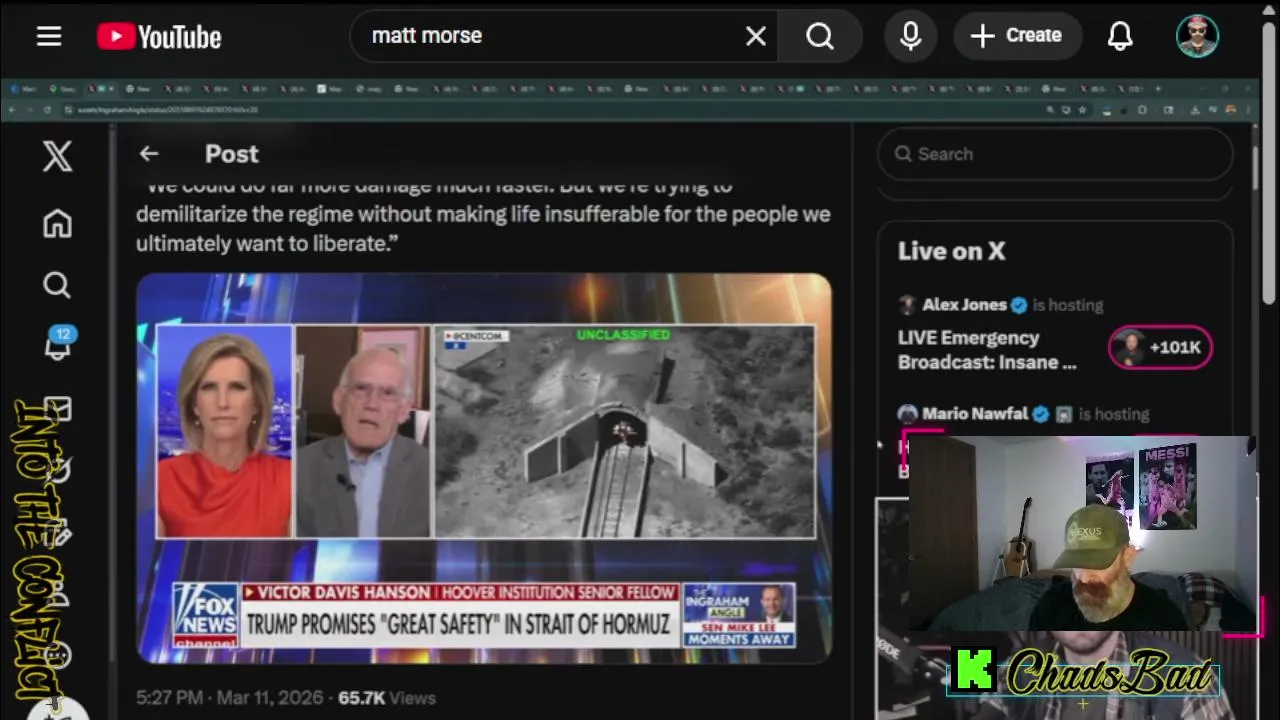
Task: Open the Fox News post image
Action: pos(484,468)
